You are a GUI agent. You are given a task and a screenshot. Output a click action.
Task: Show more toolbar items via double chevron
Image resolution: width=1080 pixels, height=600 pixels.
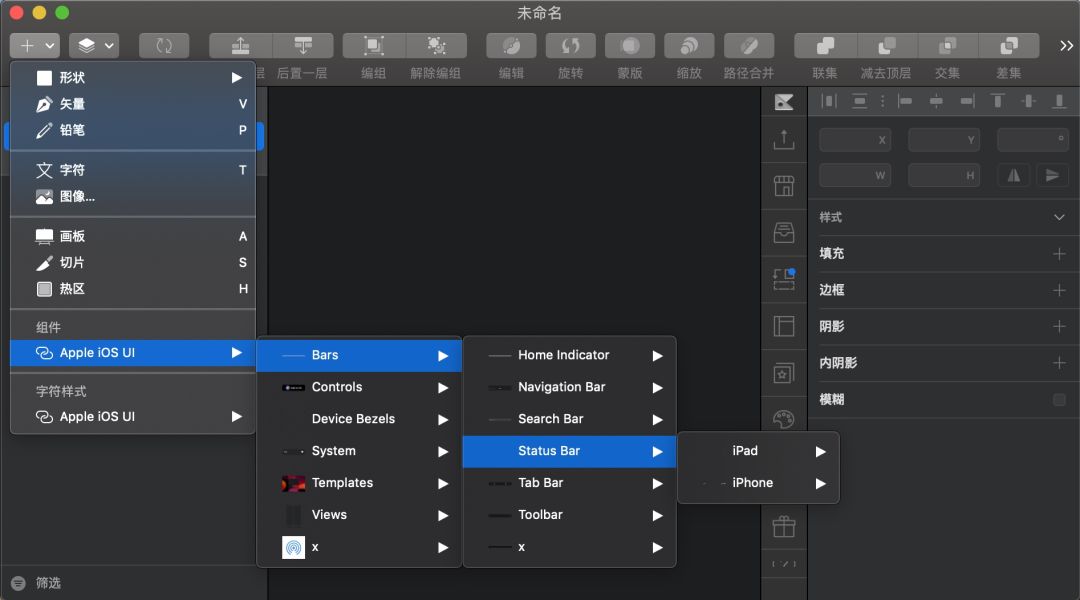1066,45
